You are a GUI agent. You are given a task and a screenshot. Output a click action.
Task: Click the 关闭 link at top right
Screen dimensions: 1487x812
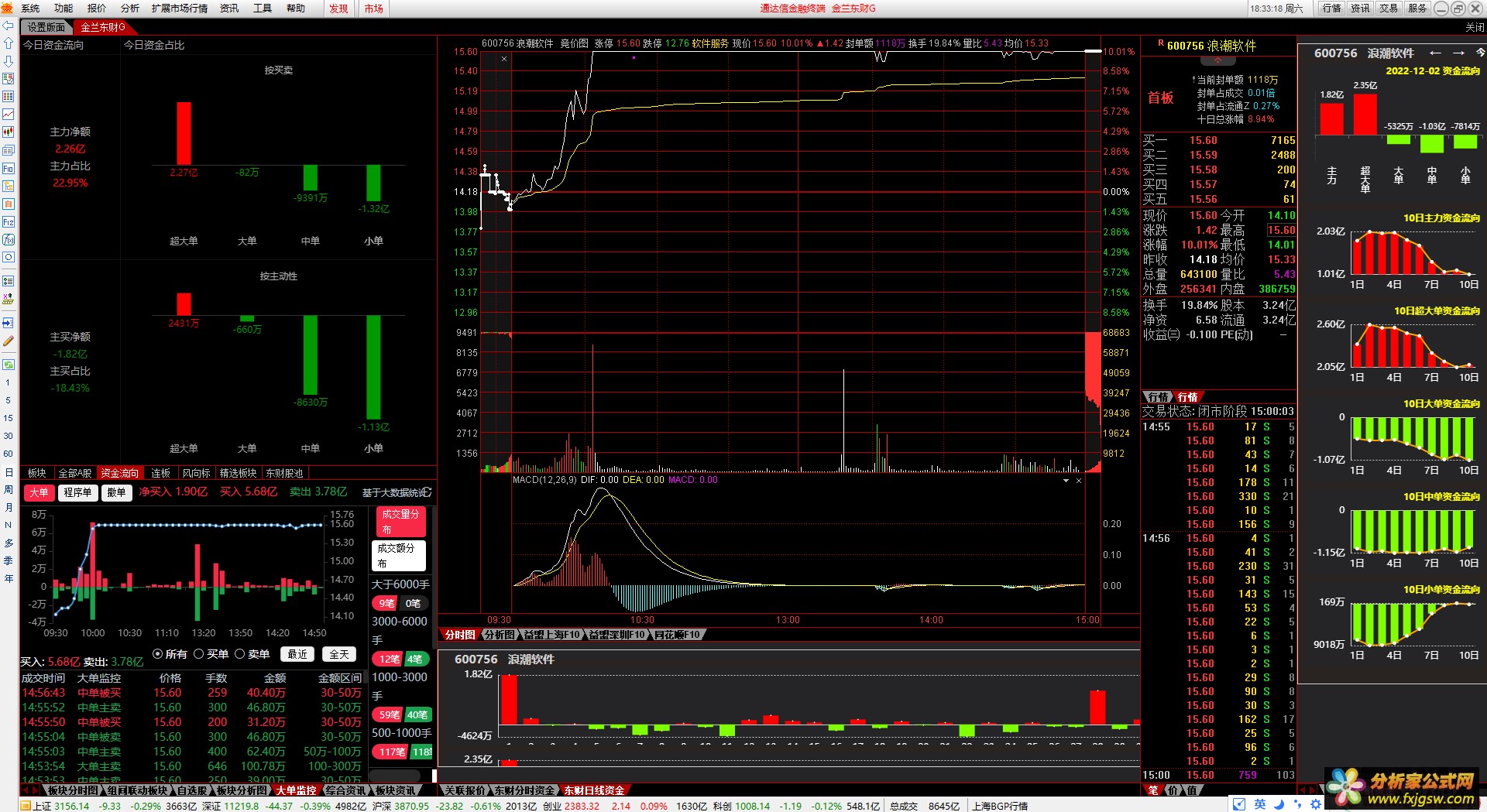(1475, 27)
